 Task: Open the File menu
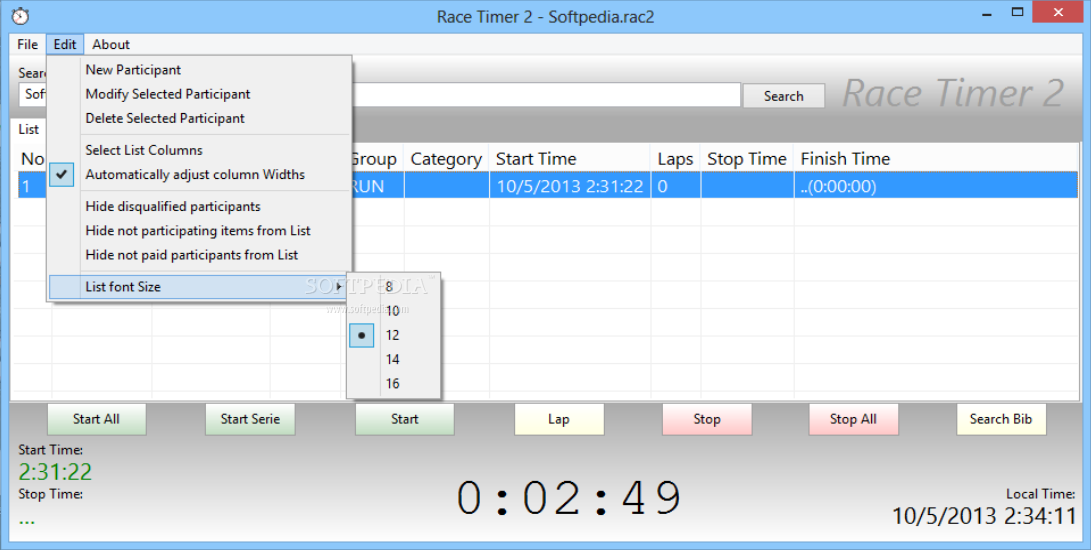(28, 45)
